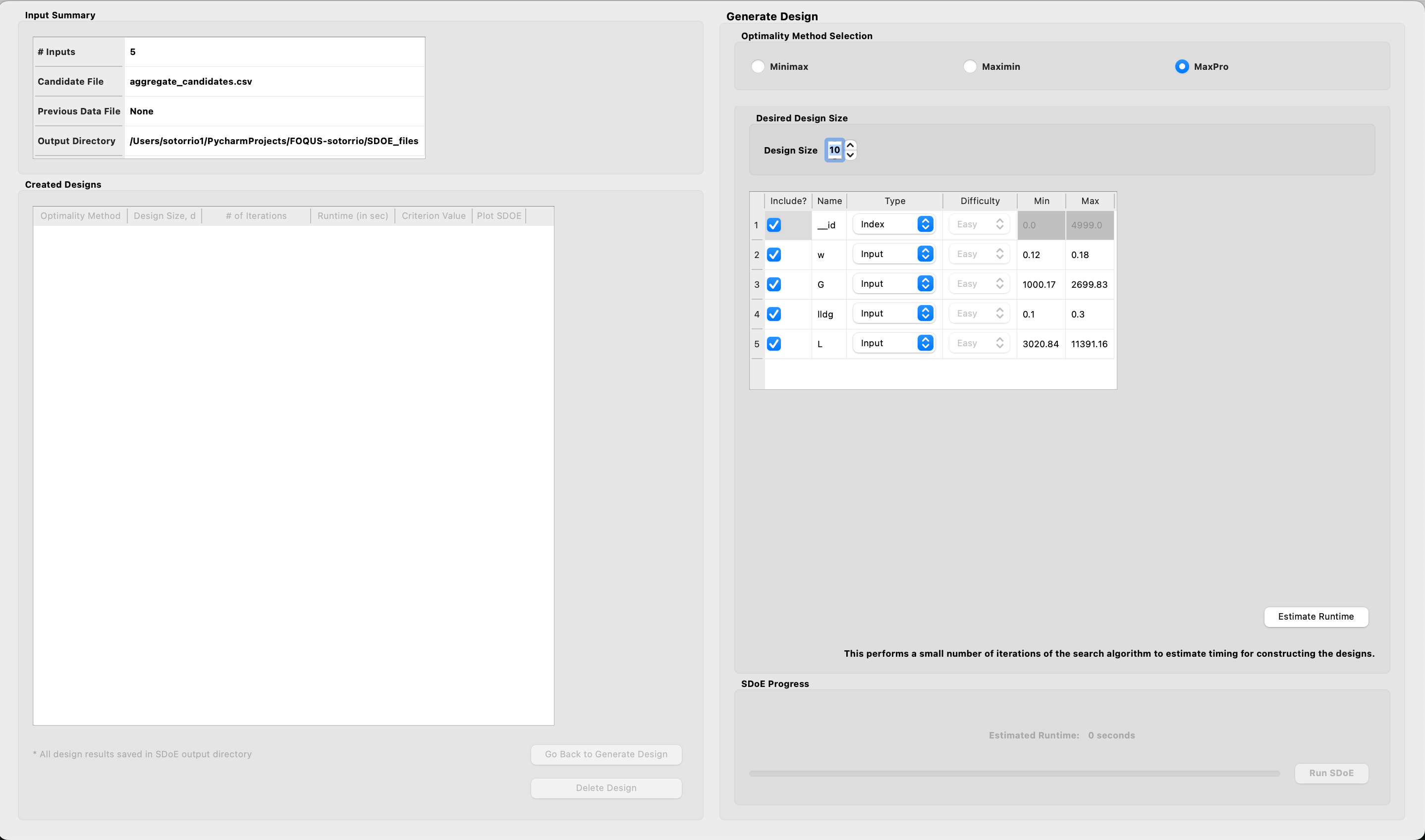Open the Difficulty dropdown for G row
This screenshot has height=840, width=1425.
pos(980,284)
